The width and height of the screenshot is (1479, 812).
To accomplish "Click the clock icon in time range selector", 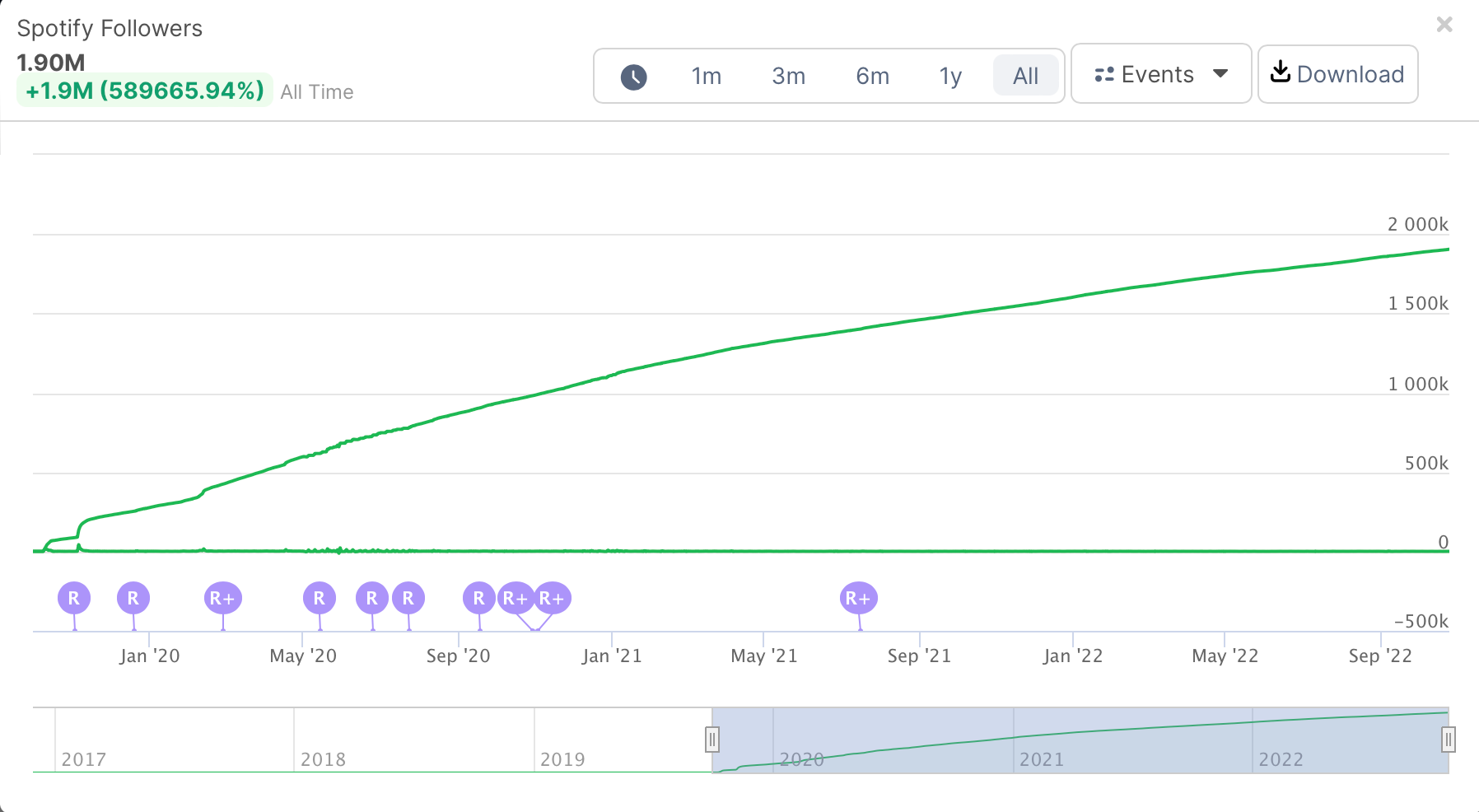I will coord(633,77).
